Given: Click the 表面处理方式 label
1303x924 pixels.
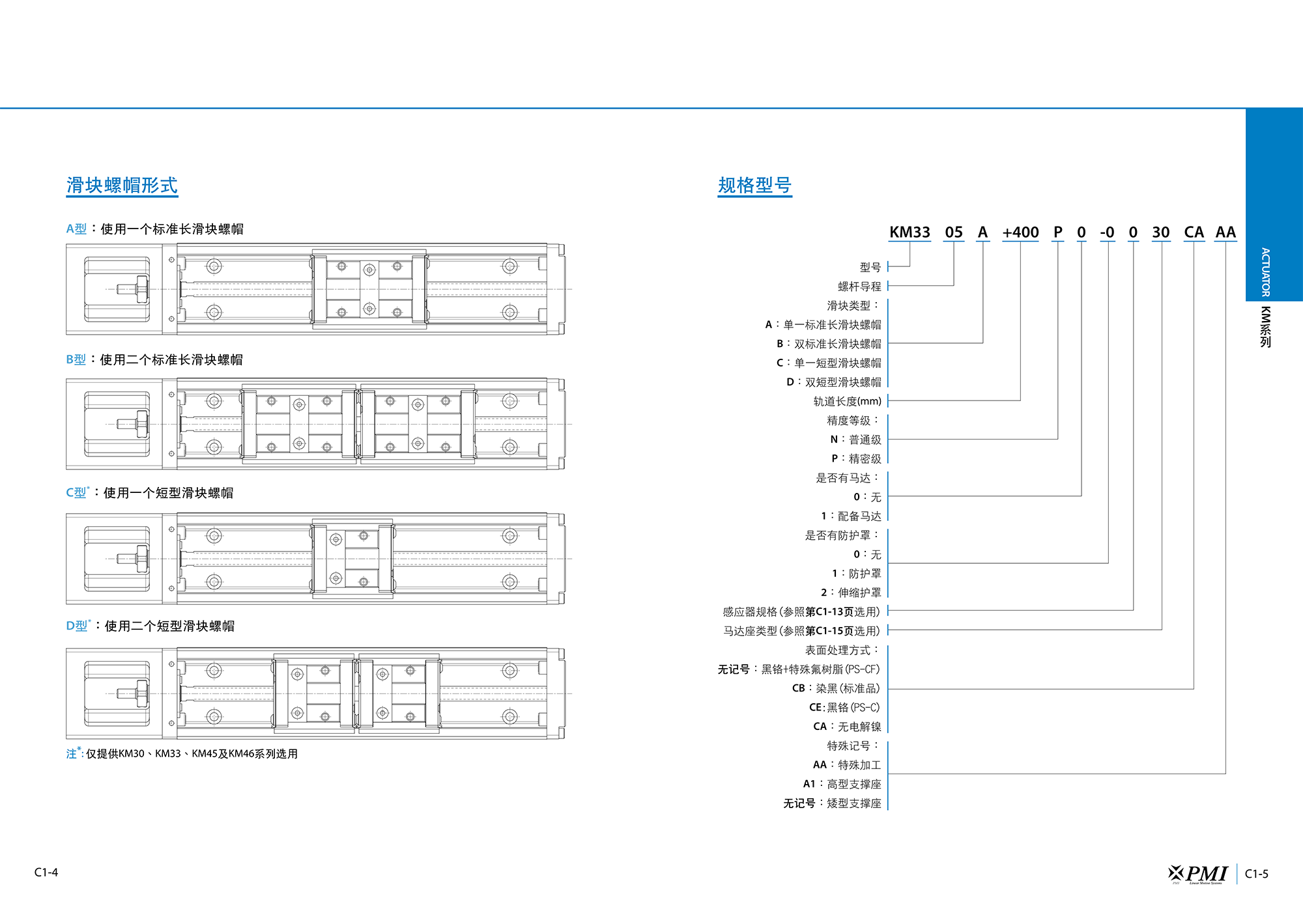Looking at the screenshot, I should coord(842,650).
